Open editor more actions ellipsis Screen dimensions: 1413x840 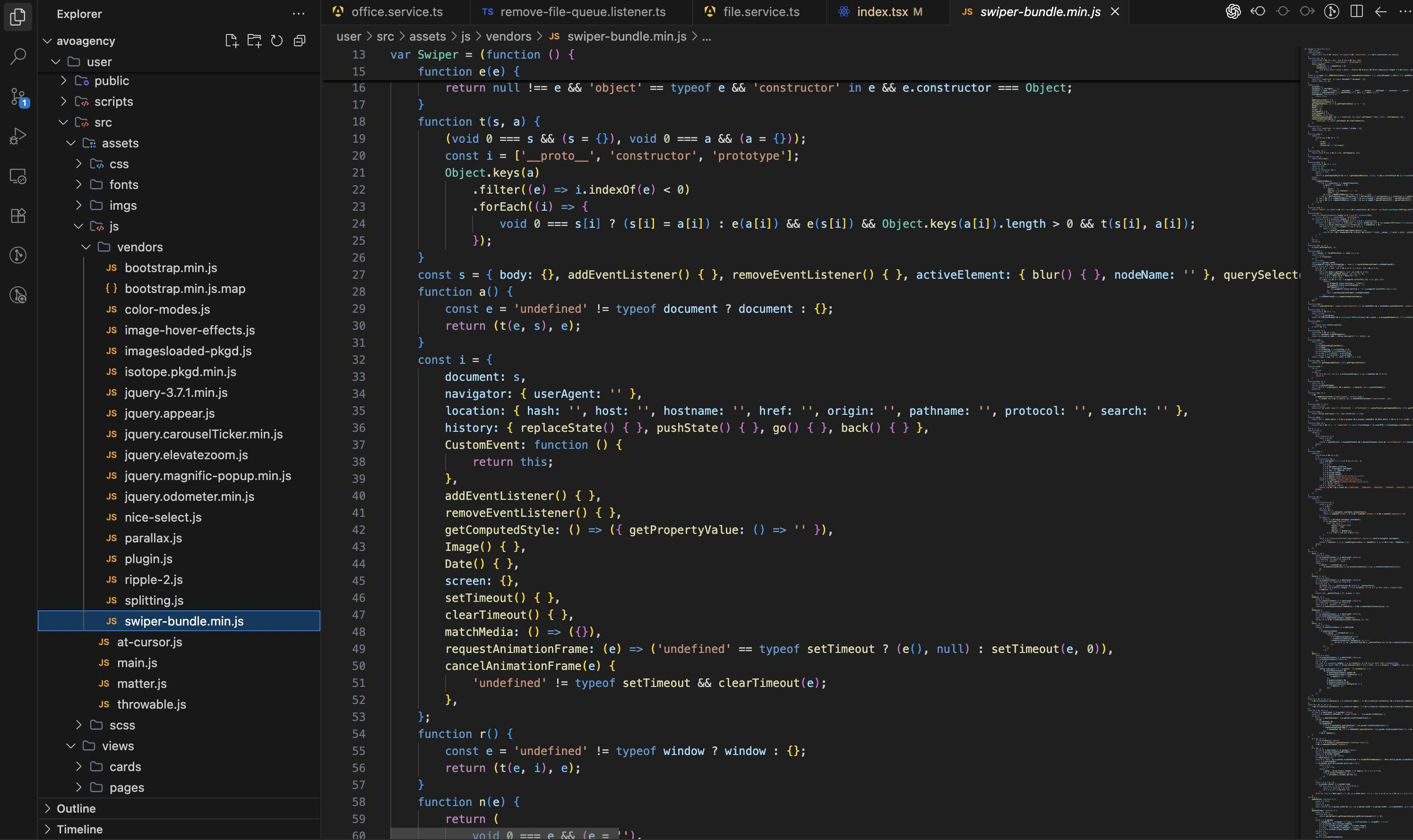coord(1405,12)
